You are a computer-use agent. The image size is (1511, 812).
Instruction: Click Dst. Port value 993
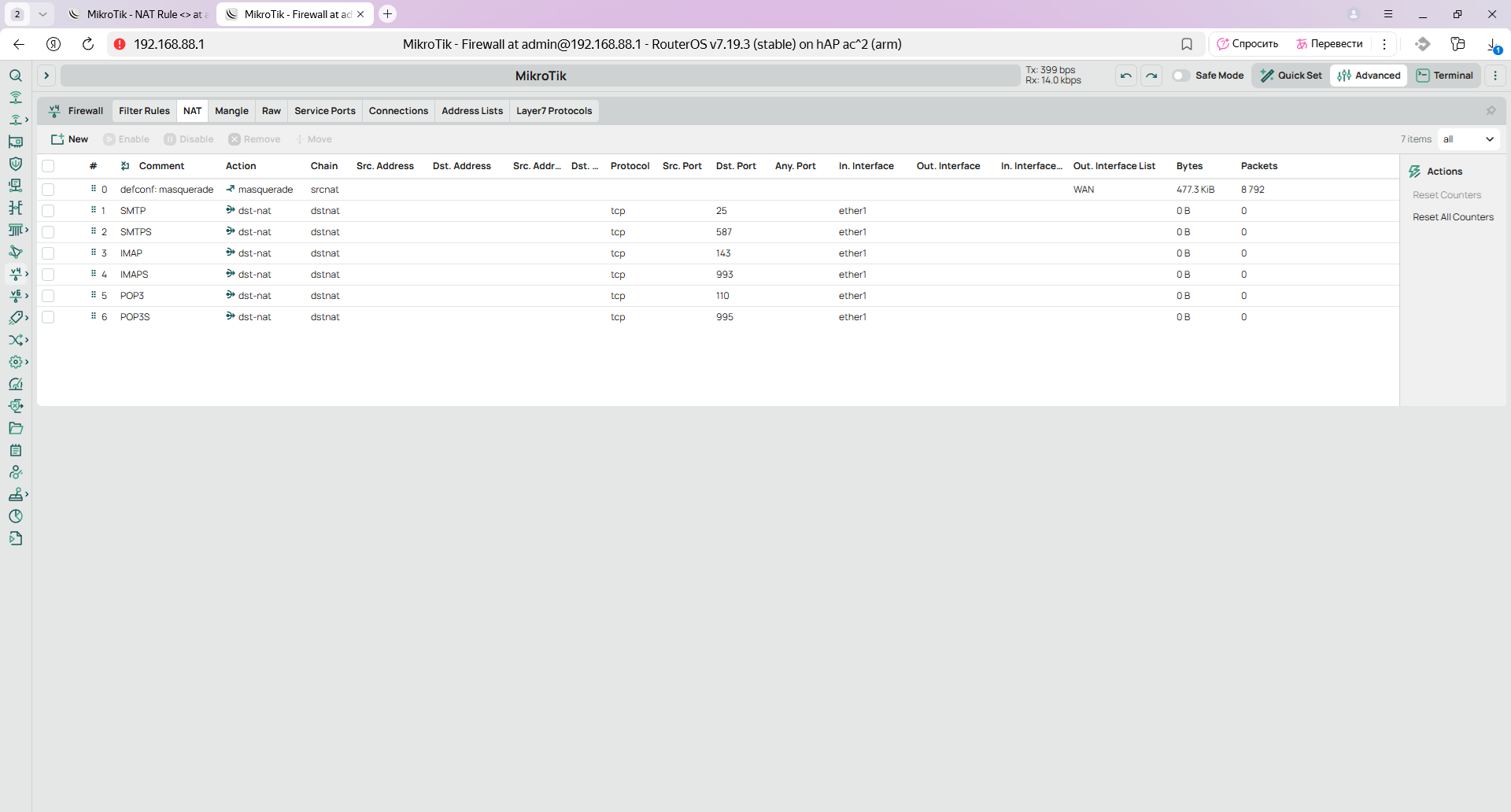[x=725, y=275]
